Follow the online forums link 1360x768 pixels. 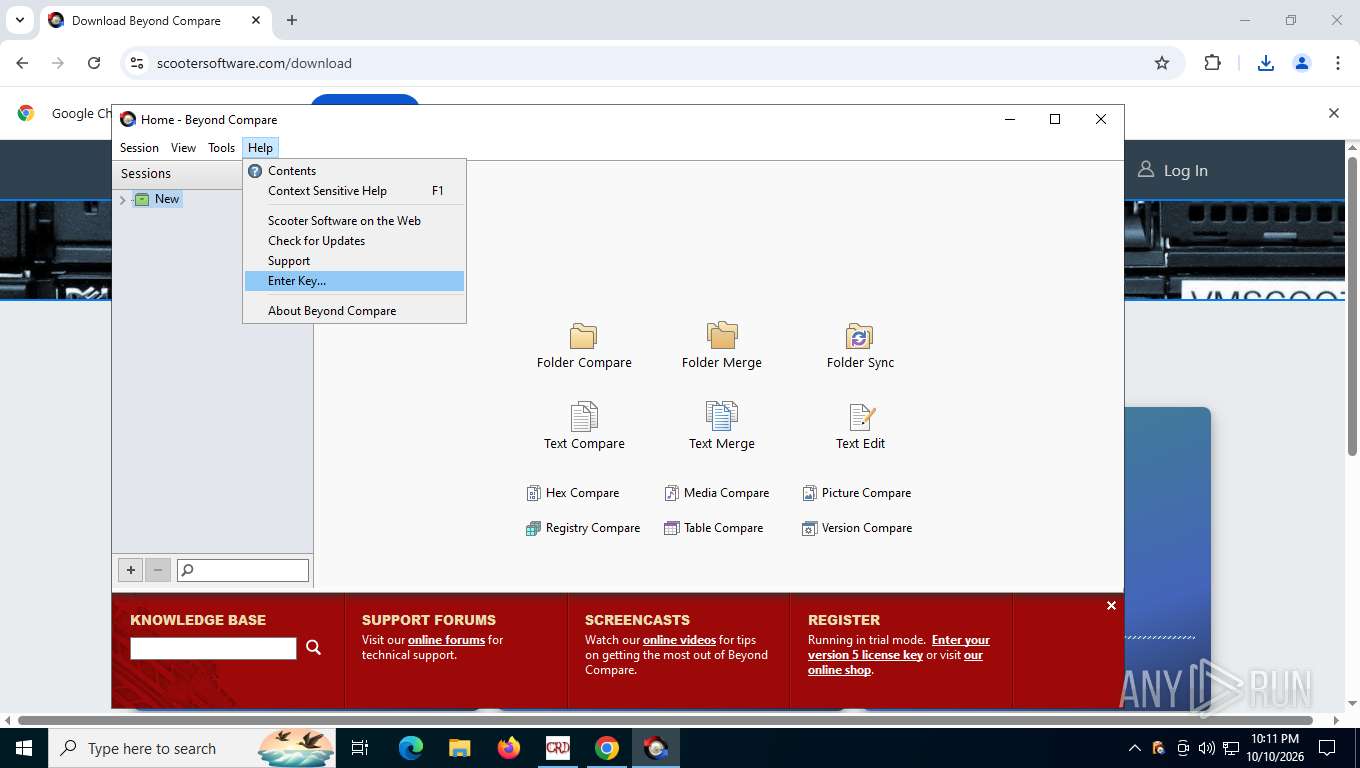pos(446,640)
